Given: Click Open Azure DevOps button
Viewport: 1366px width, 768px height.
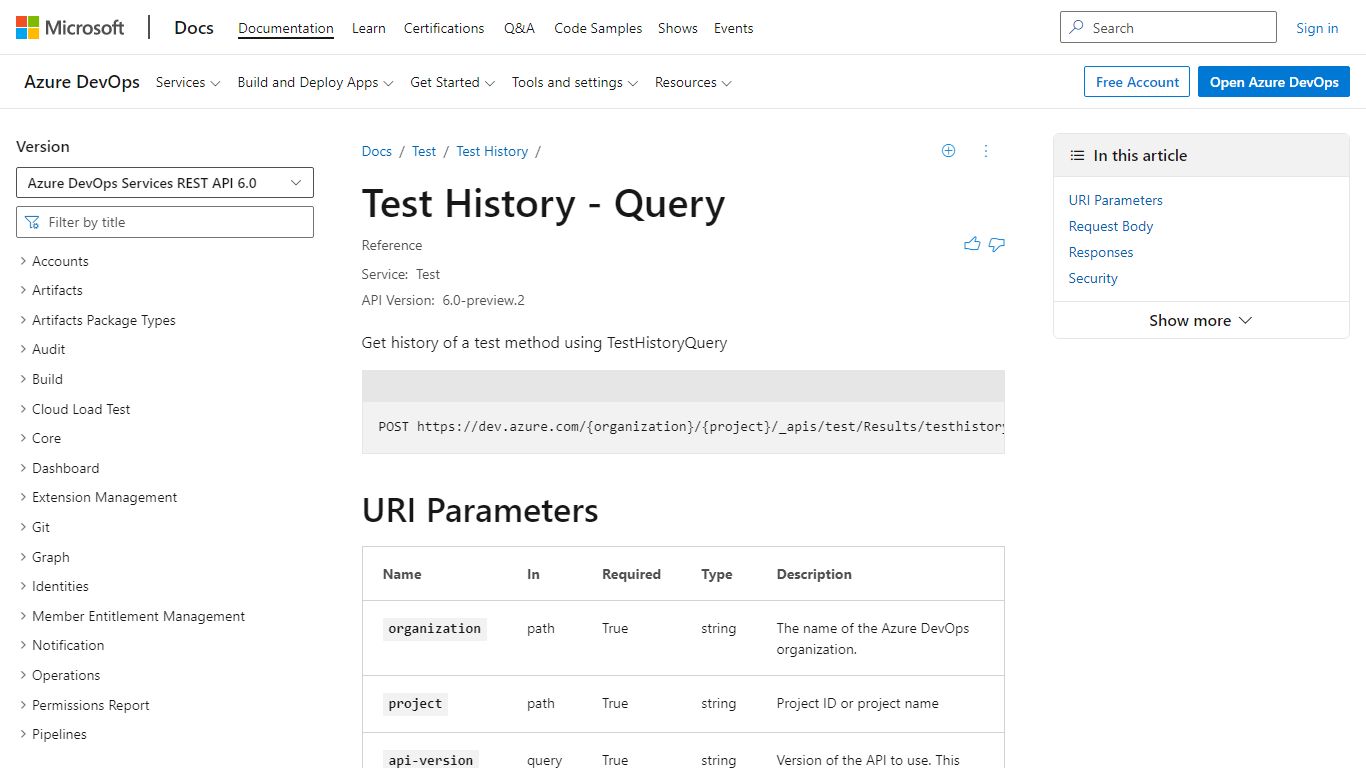Looking at the screenshot, I should pos(1274,82).
